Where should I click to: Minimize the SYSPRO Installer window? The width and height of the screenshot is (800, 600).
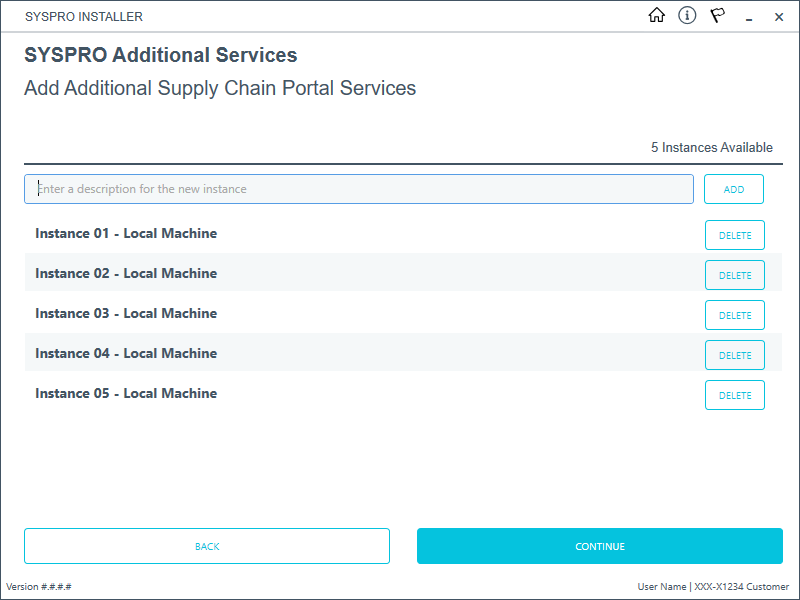[749, 17]
